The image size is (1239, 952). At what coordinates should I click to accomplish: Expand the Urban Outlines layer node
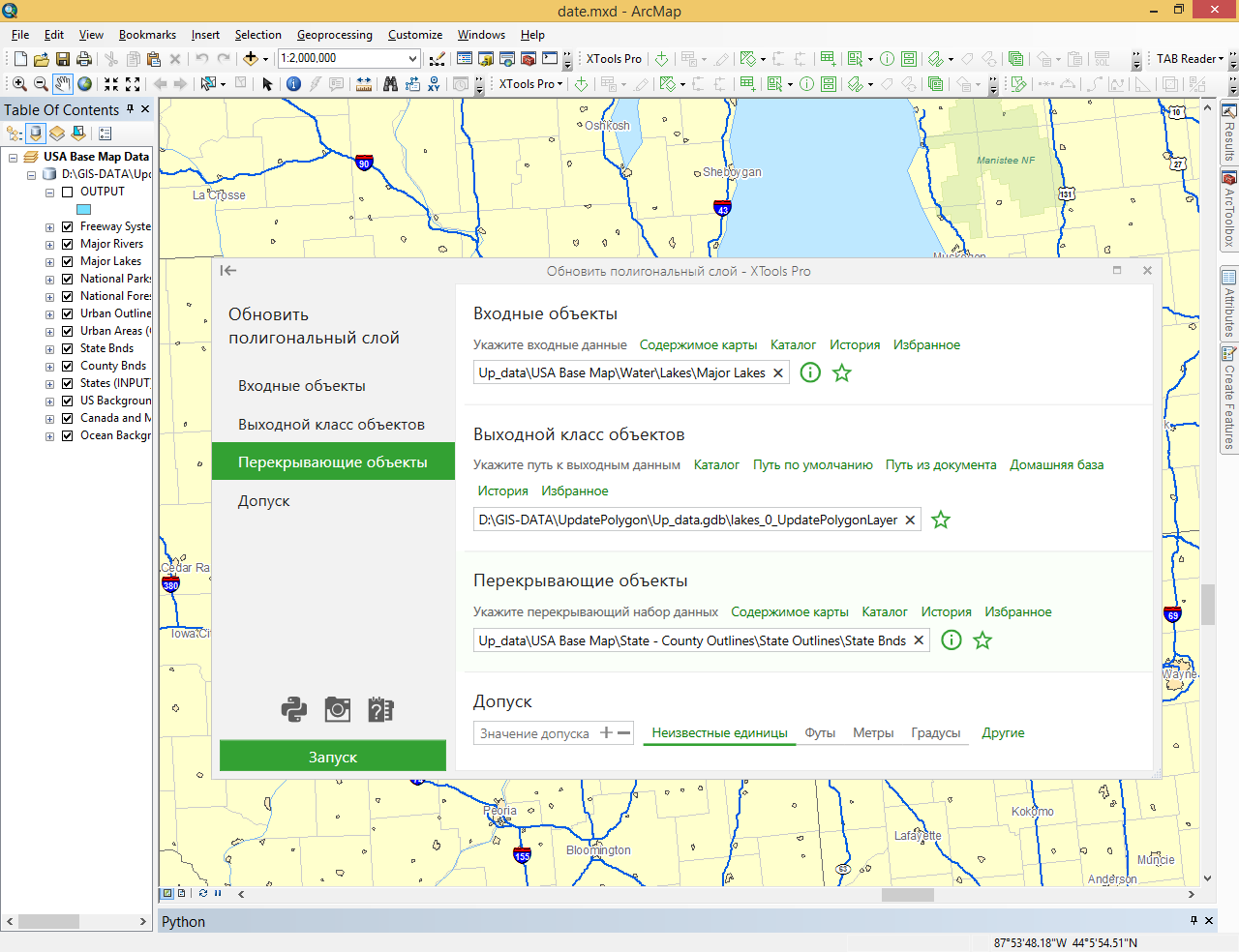click(x=49, y=314)
